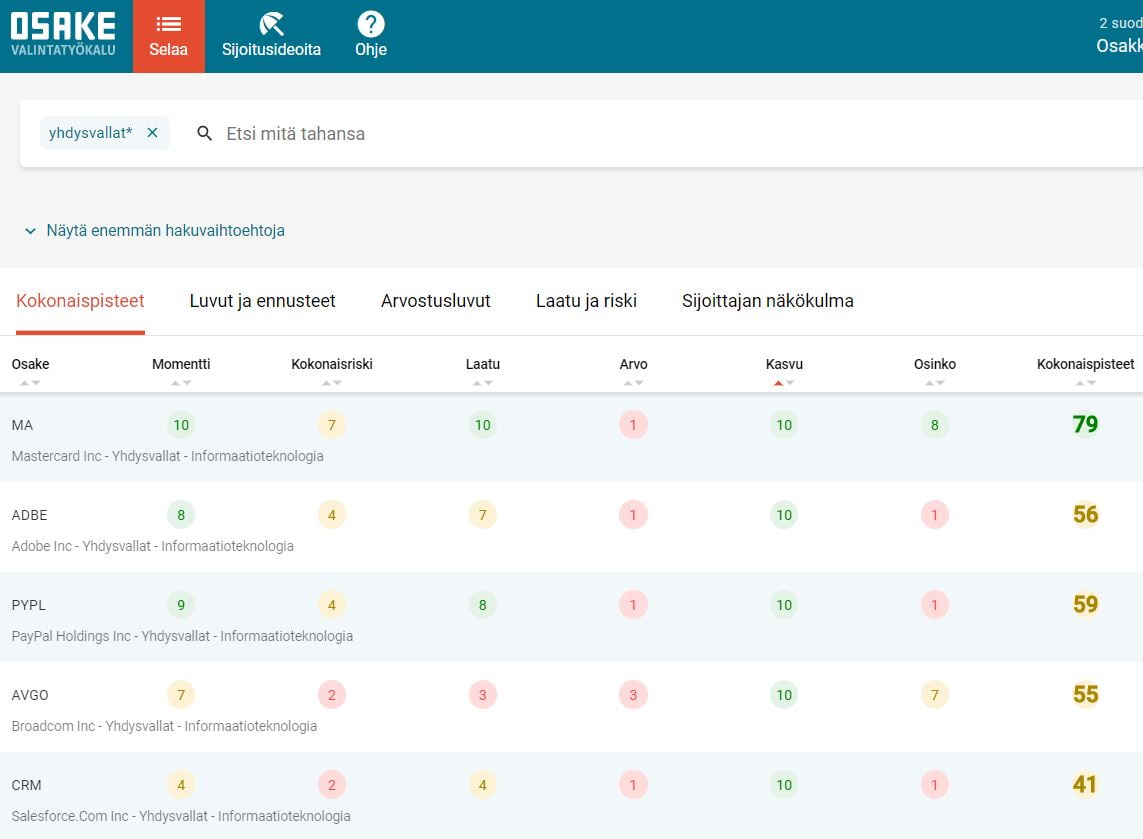
Task: Click CRM's Momentti score badge 4
Action: [x=181, y=785]
